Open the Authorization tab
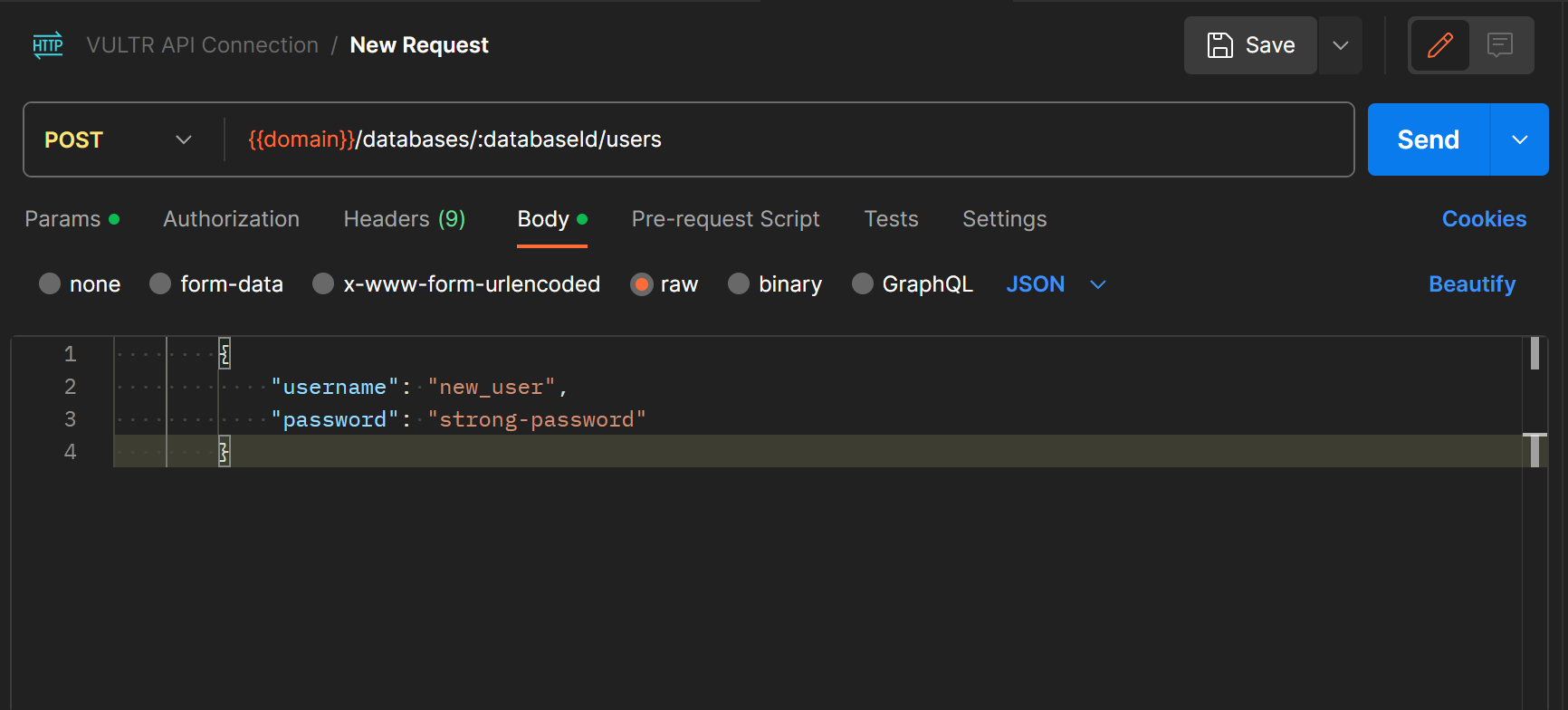 (231, 219)
